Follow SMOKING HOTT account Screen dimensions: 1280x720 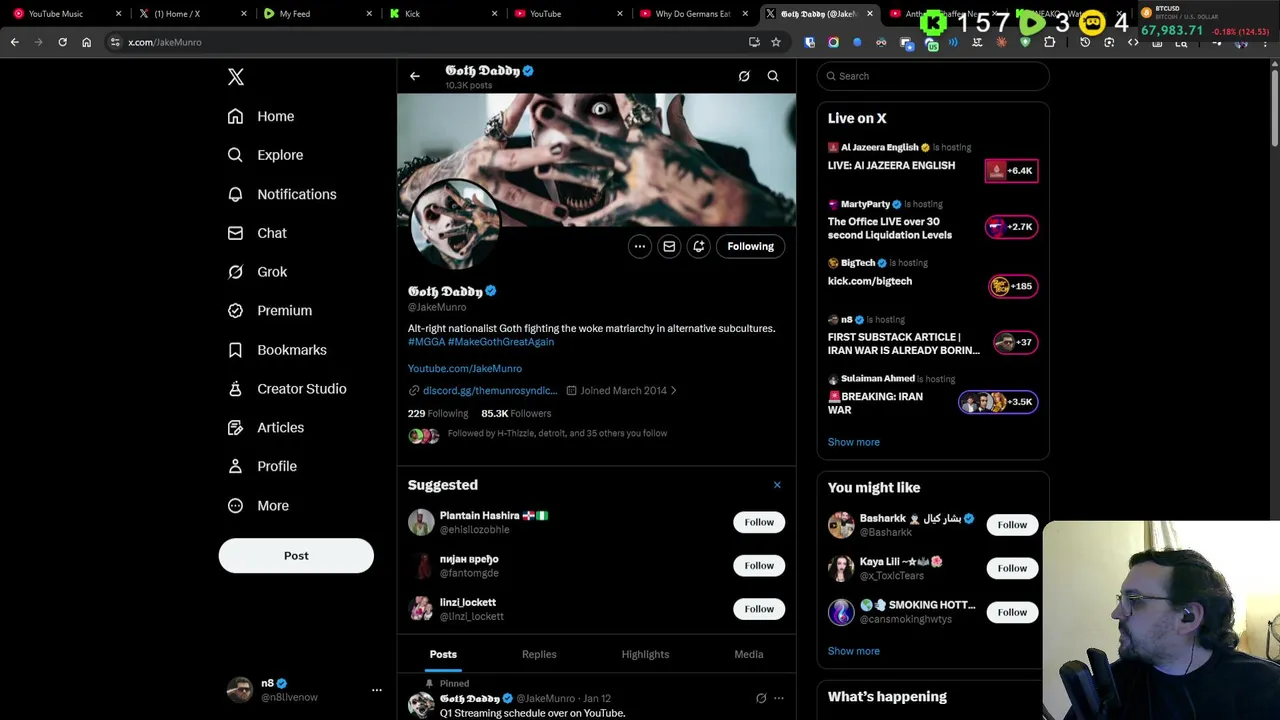[1012, 612]
